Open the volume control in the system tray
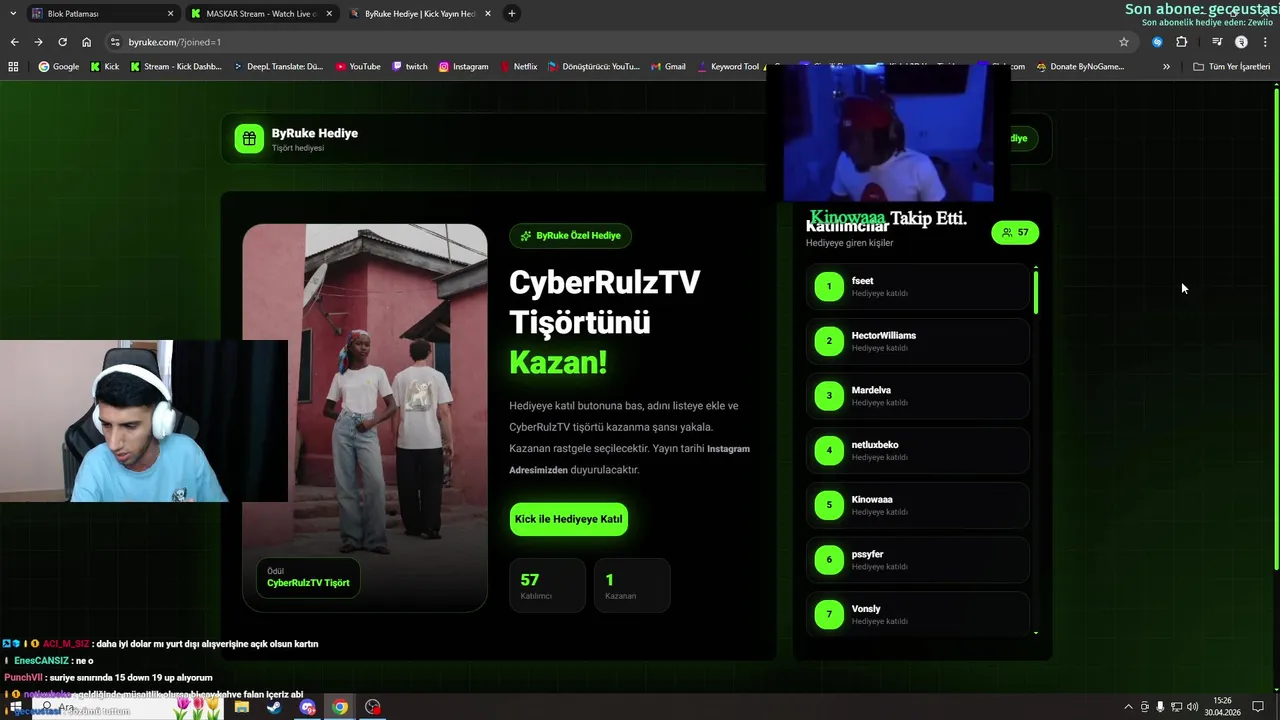This screenshot has width=1280, height=720. [x=1193, y=707]
